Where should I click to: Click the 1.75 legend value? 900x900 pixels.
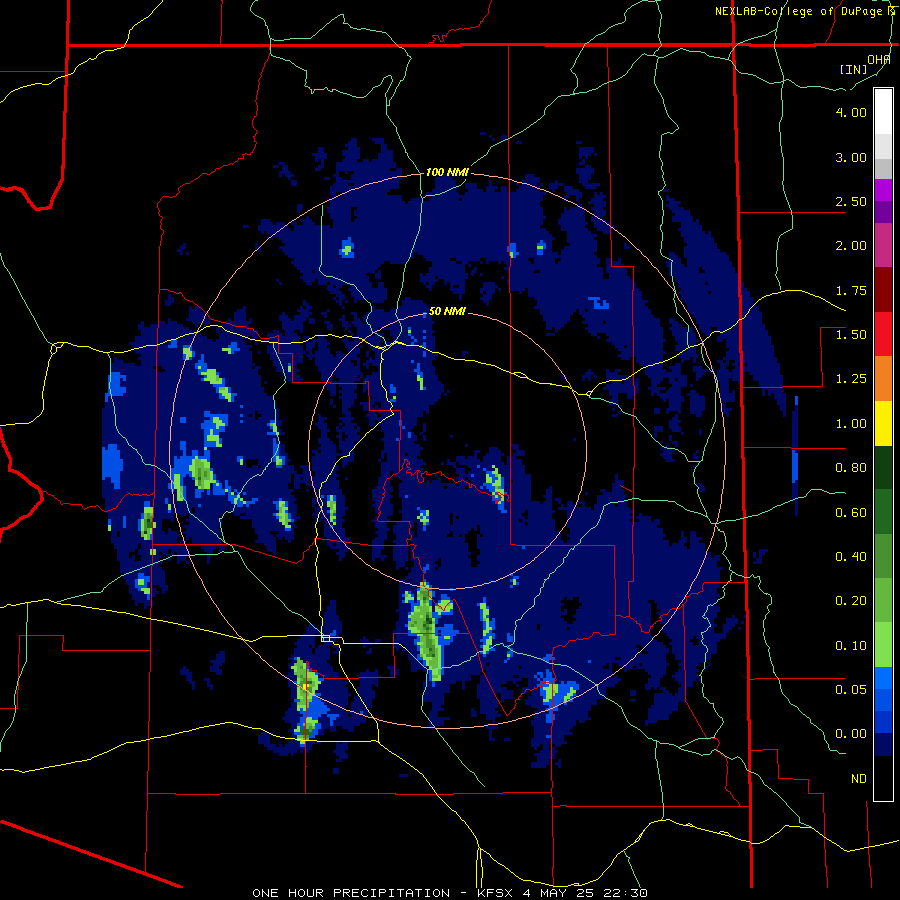pos(851,290)
